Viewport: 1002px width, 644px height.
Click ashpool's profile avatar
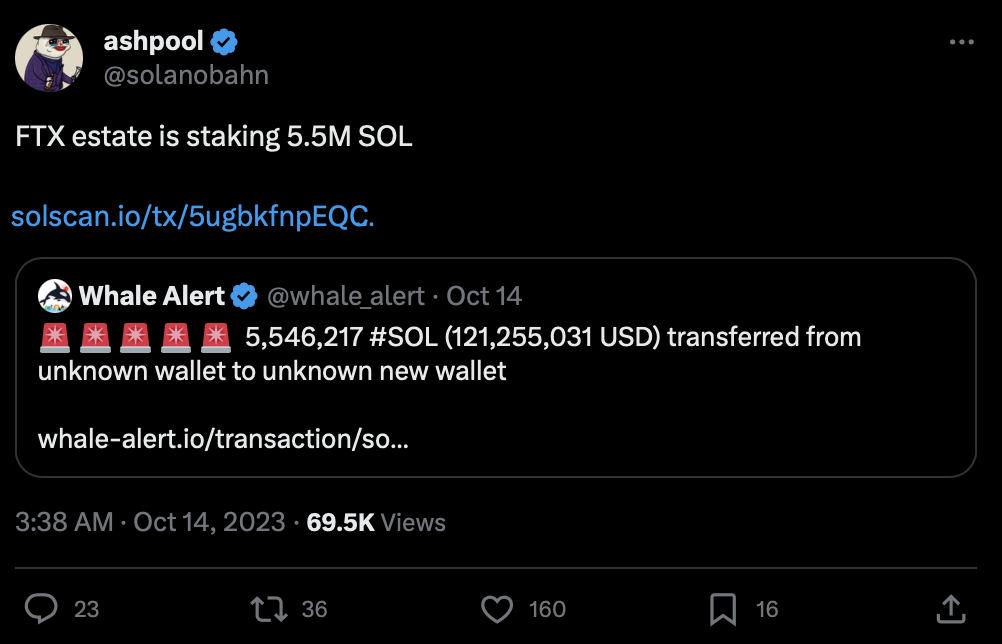tap(48, 59)
